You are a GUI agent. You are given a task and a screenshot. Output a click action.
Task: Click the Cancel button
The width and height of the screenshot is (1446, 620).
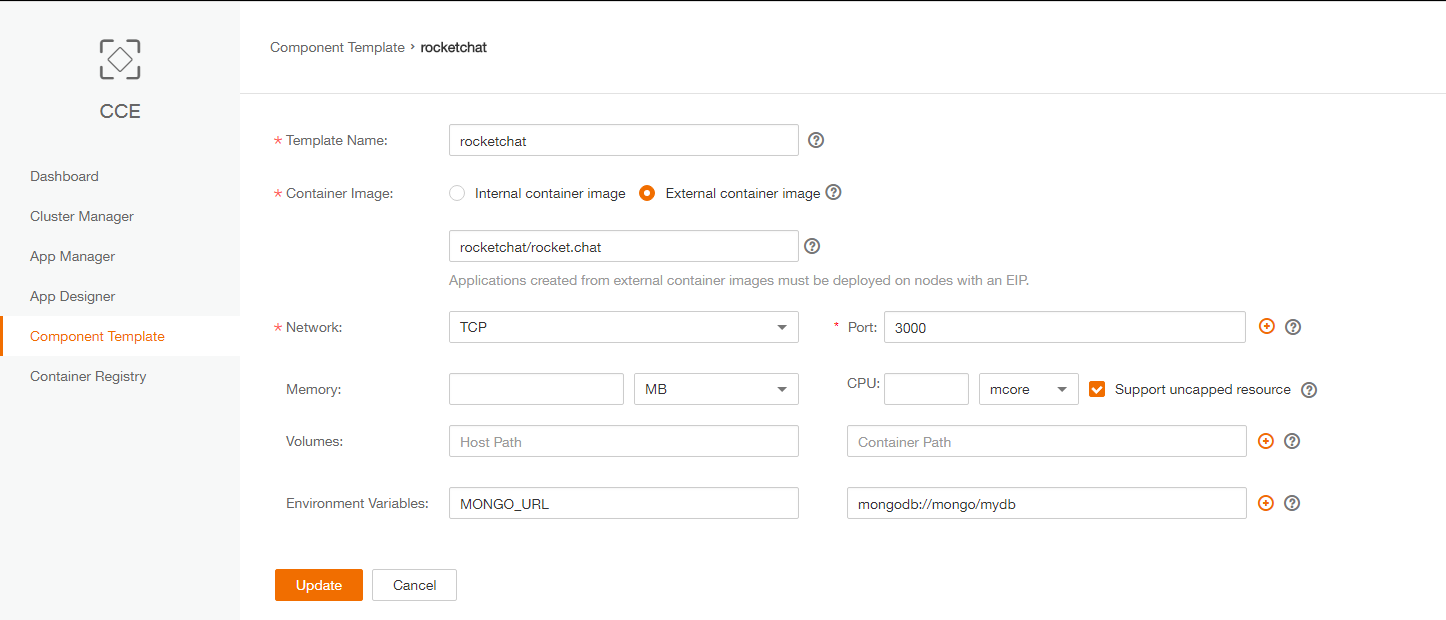(x=414, y=585)
